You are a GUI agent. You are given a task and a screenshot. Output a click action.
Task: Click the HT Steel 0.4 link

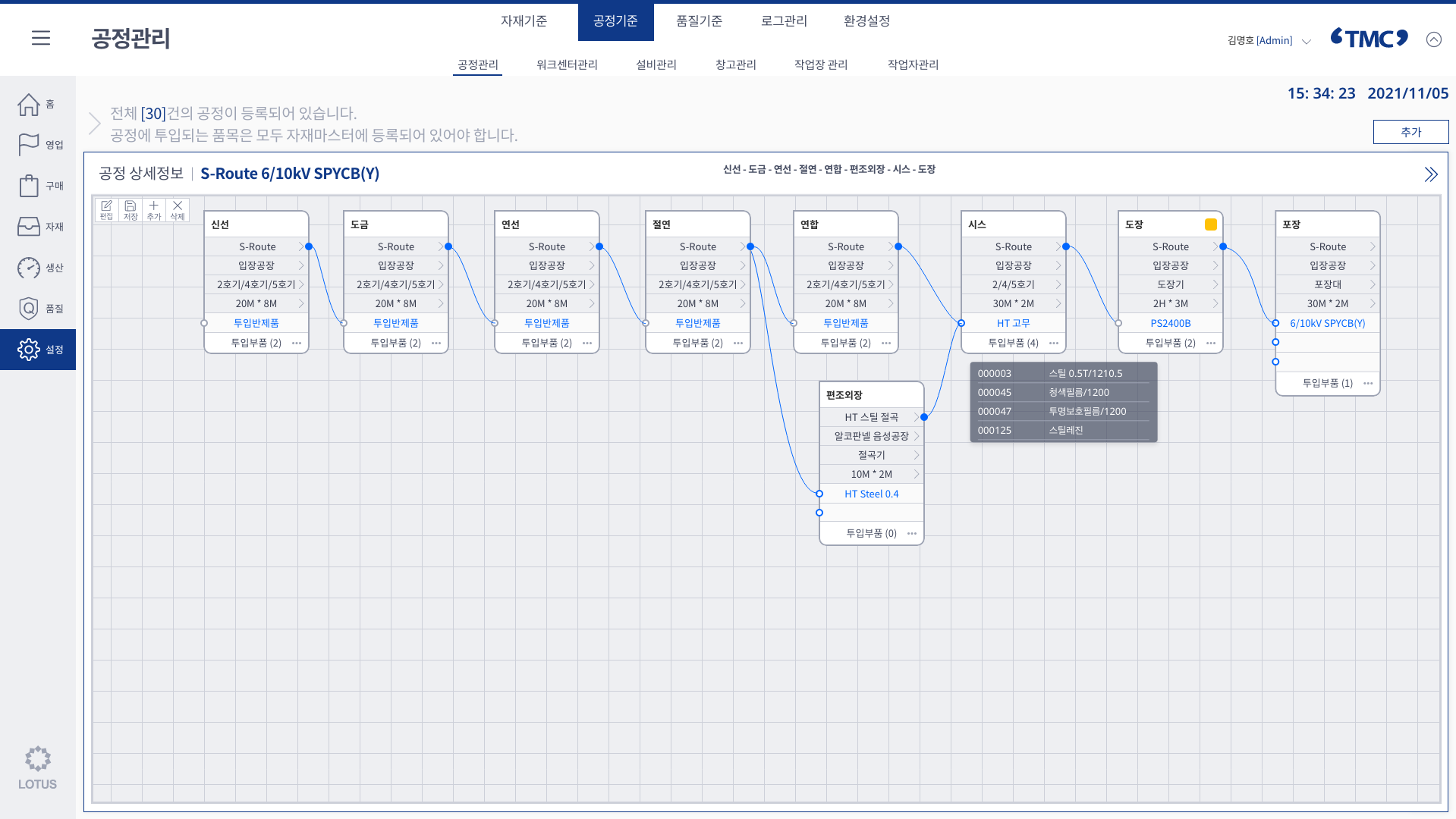click(x=871, y=494)
